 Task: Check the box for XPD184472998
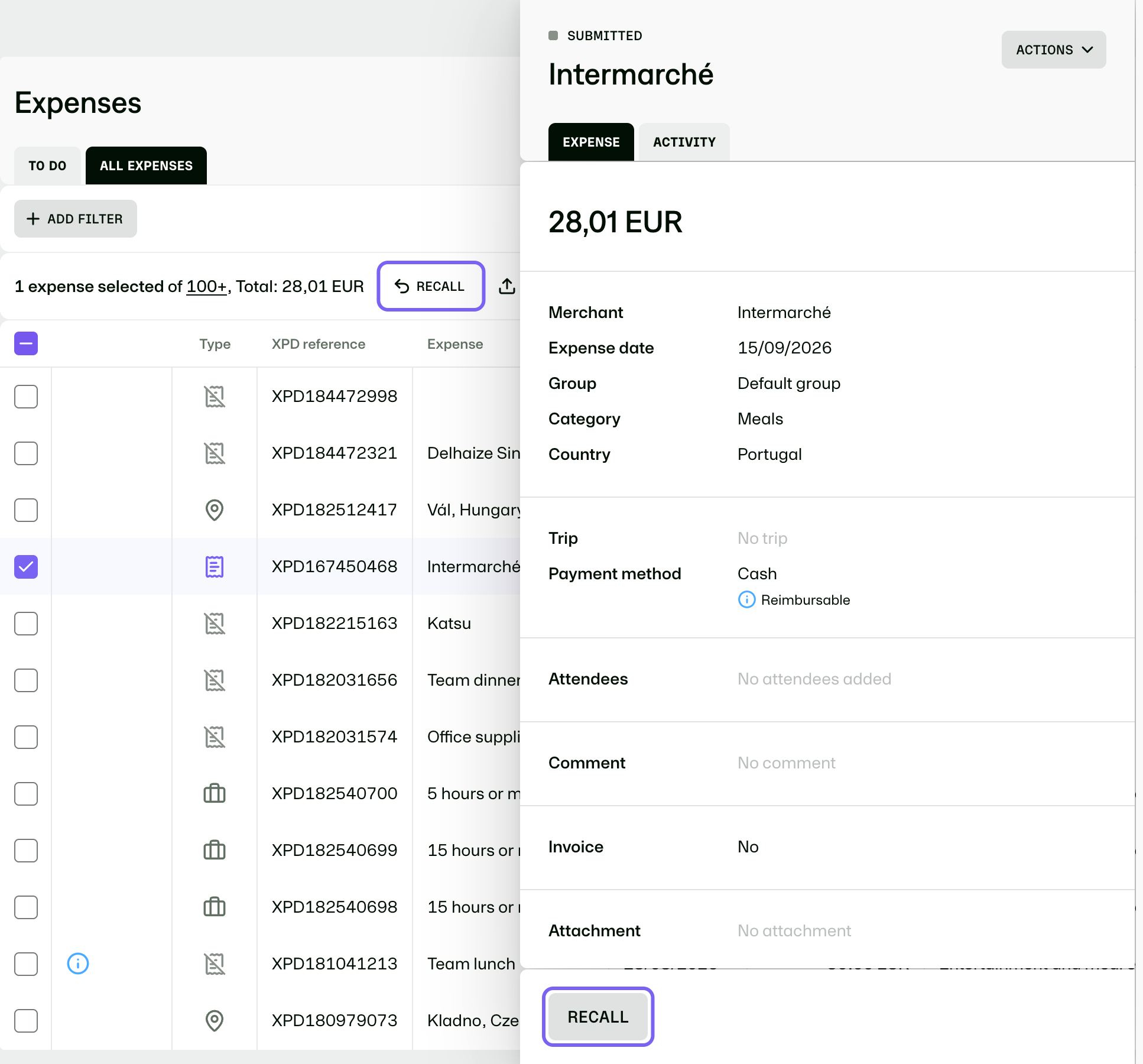point(26,397)
